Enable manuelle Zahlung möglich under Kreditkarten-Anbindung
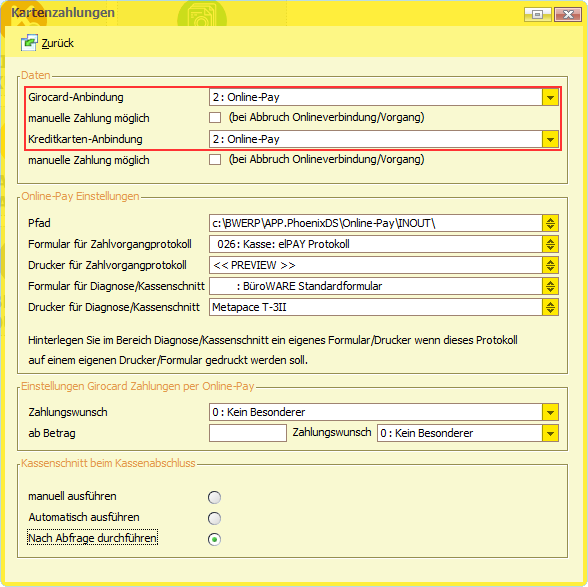Viewport: 588px width, 587px height. point(215,160)
